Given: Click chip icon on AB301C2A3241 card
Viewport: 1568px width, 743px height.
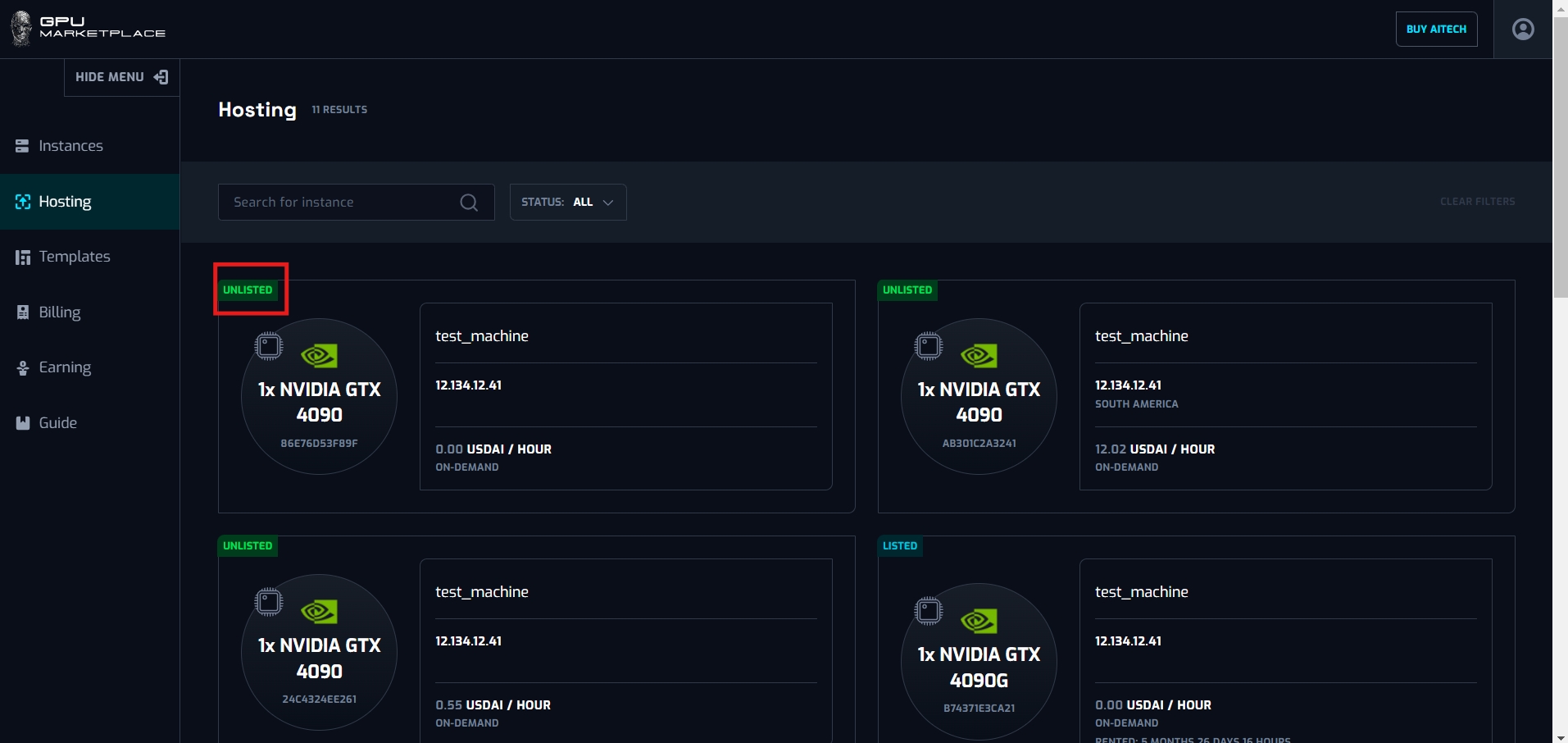Looking at the screenshot, I should pyautogui.click(x=929, y=346).
